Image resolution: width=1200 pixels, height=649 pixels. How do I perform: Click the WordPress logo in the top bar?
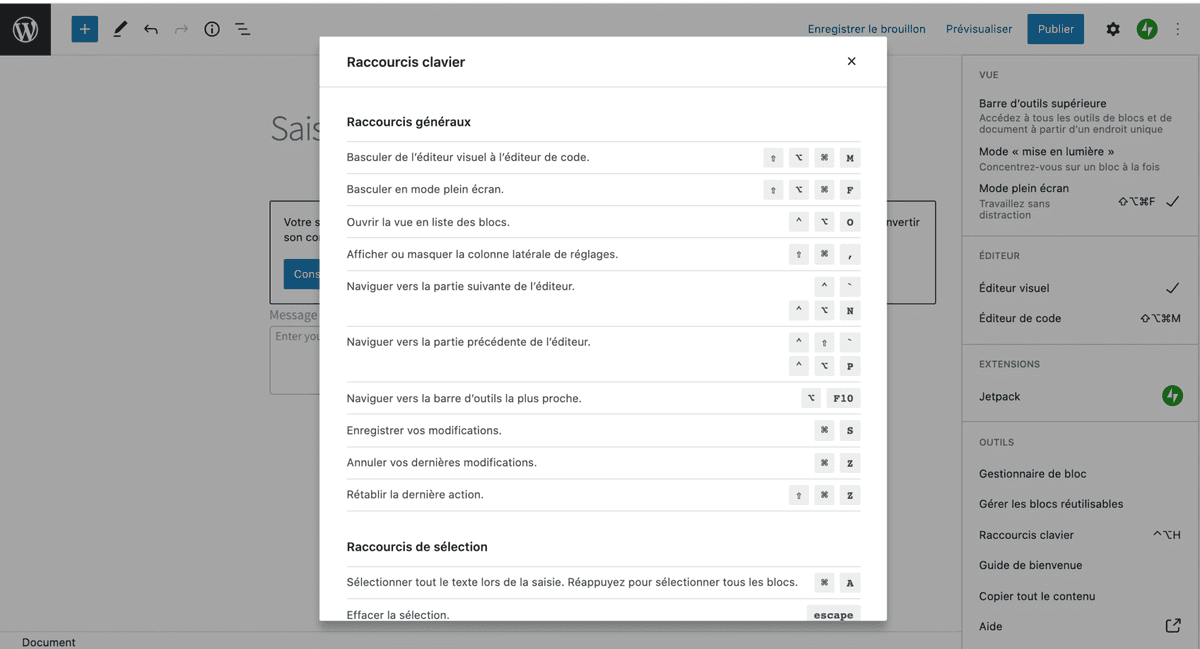(x=25, y=29)
